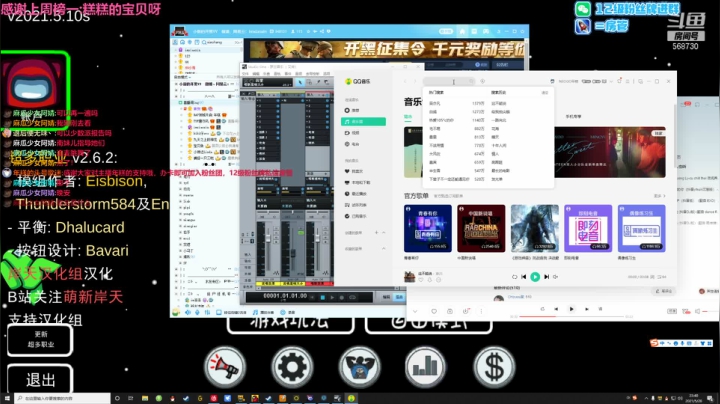The height and width of the screenshot is (404, 720).
Task: Open the 试听列表 item in QQ Music sidebar
Action: (x=355, y=205)
